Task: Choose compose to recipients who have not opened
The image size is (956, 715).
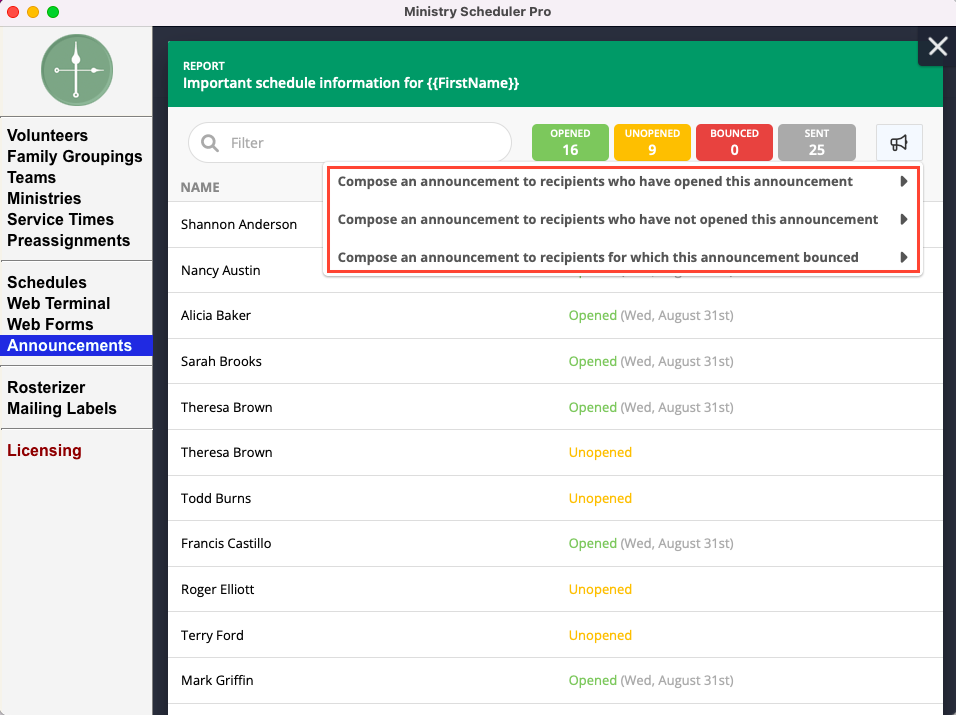Action: (607, 219)
